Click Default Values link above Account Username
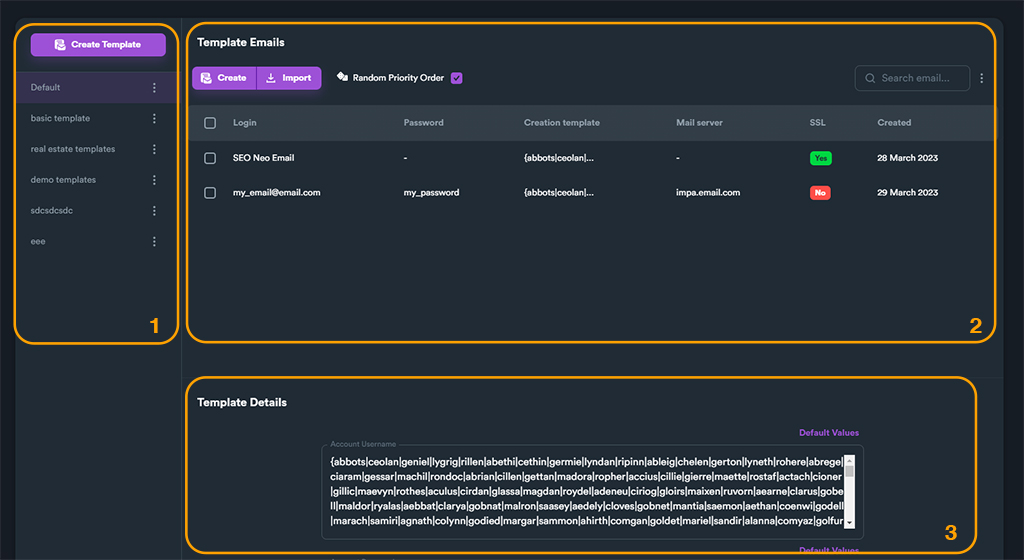The width and height of the screenshot is (1024, 560). click(828, 433)
